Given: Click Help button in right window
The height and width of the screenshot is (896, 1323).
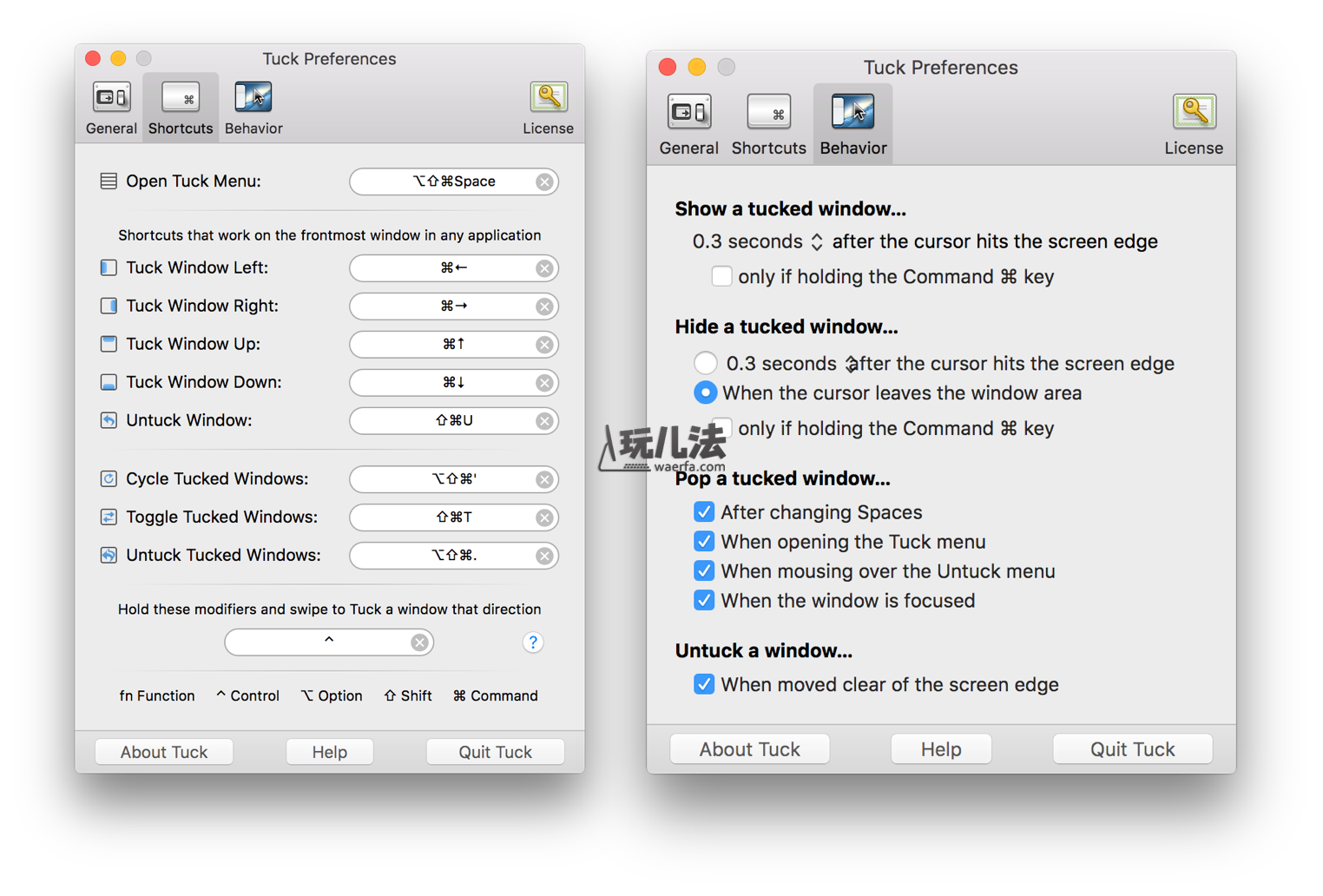Looking at the screenshot, I should point(941,749).
